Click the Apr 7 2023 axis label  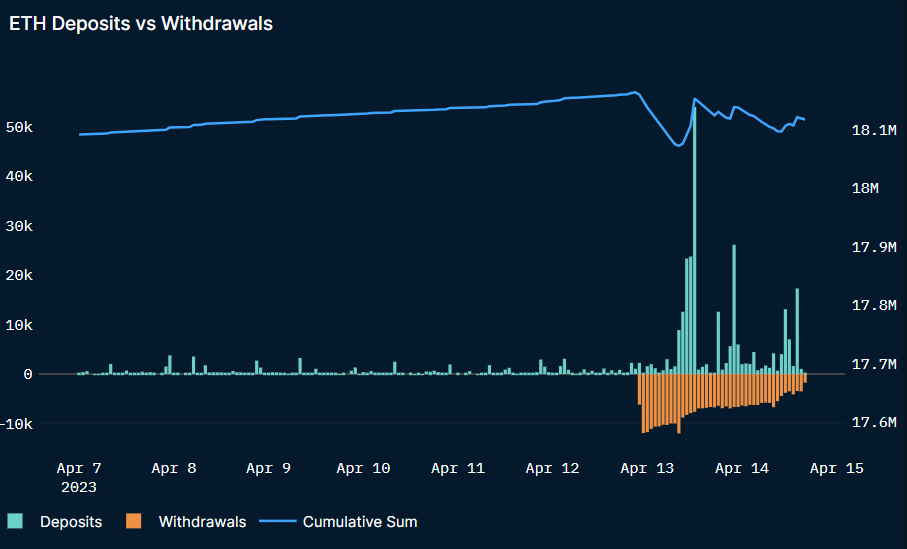[x=79, y=477]
